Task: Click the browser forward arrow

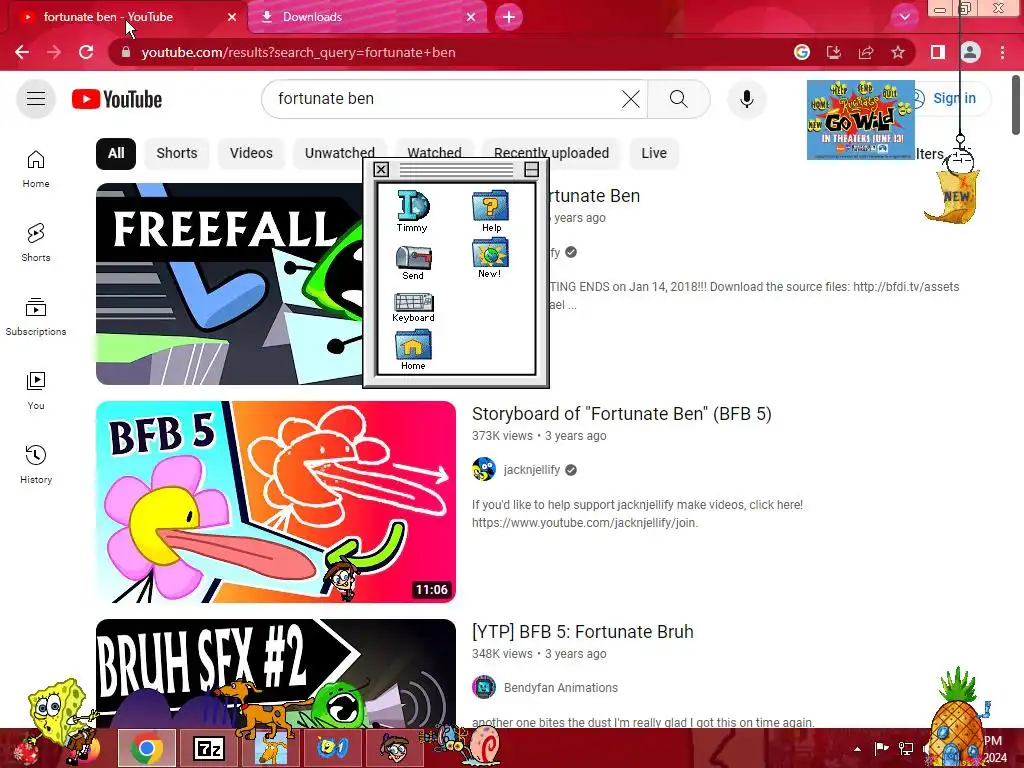Action: (x=54, y=52)
